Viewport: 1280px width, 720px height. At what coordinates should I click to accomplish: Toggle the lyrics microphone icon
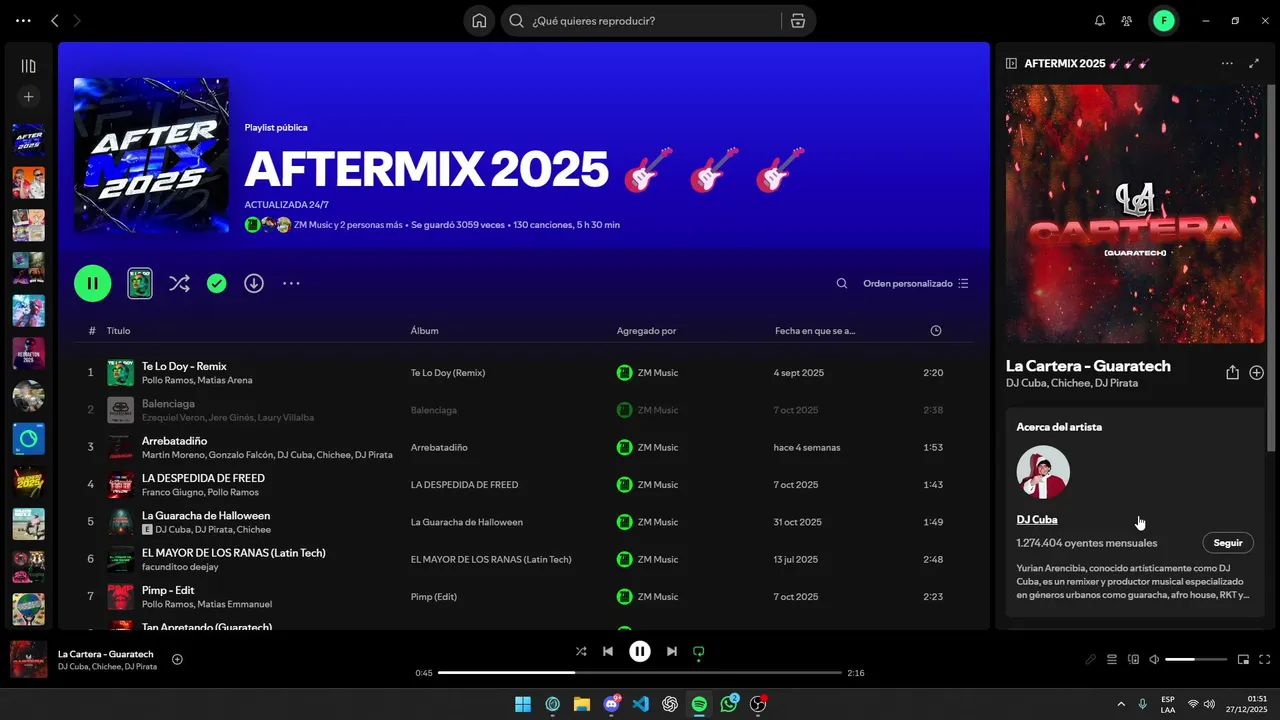click(x=1090, y=659)
